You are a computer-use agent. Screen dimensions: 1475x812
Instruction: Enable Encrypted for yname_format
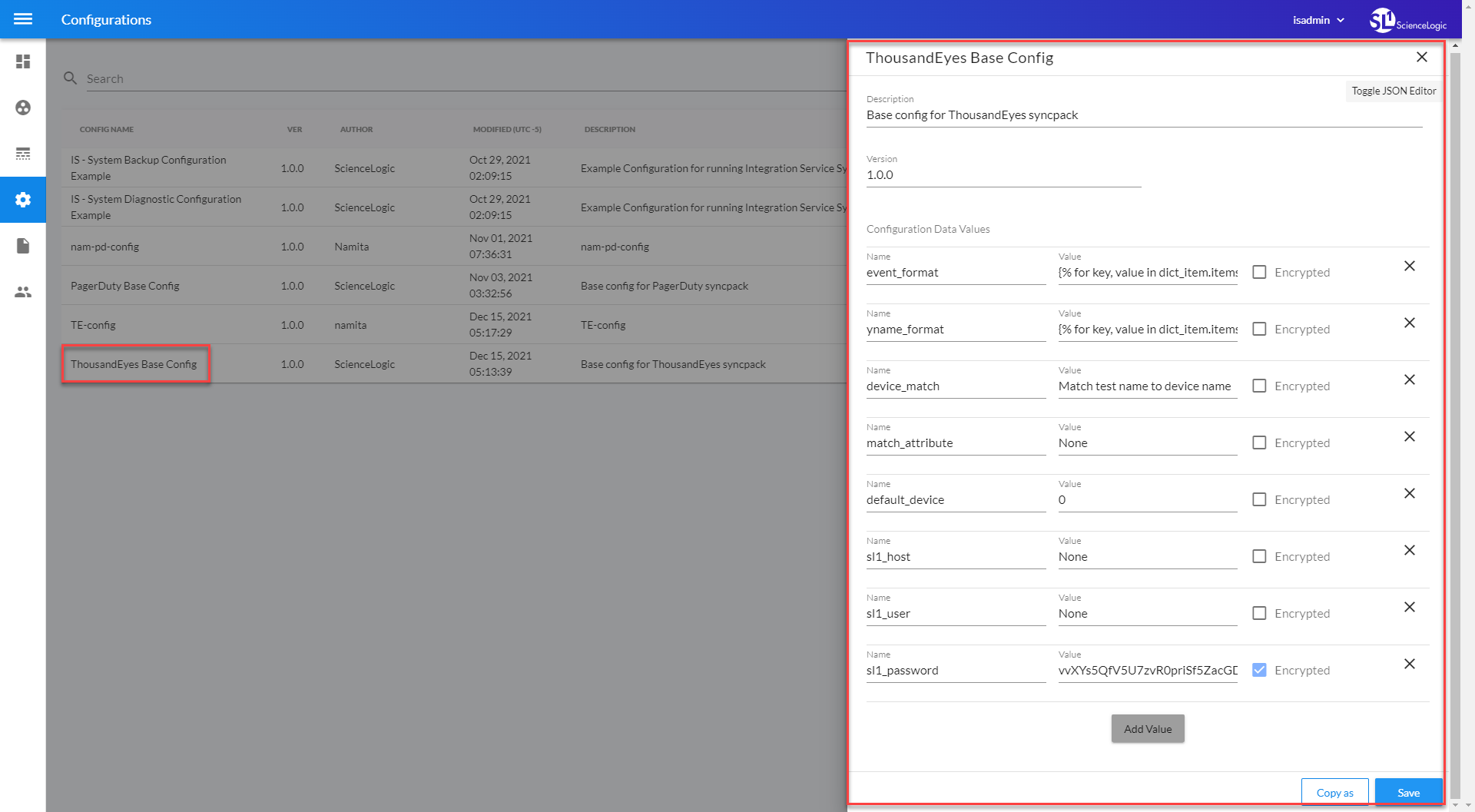pyautogui.click(x=1259, y=329)
